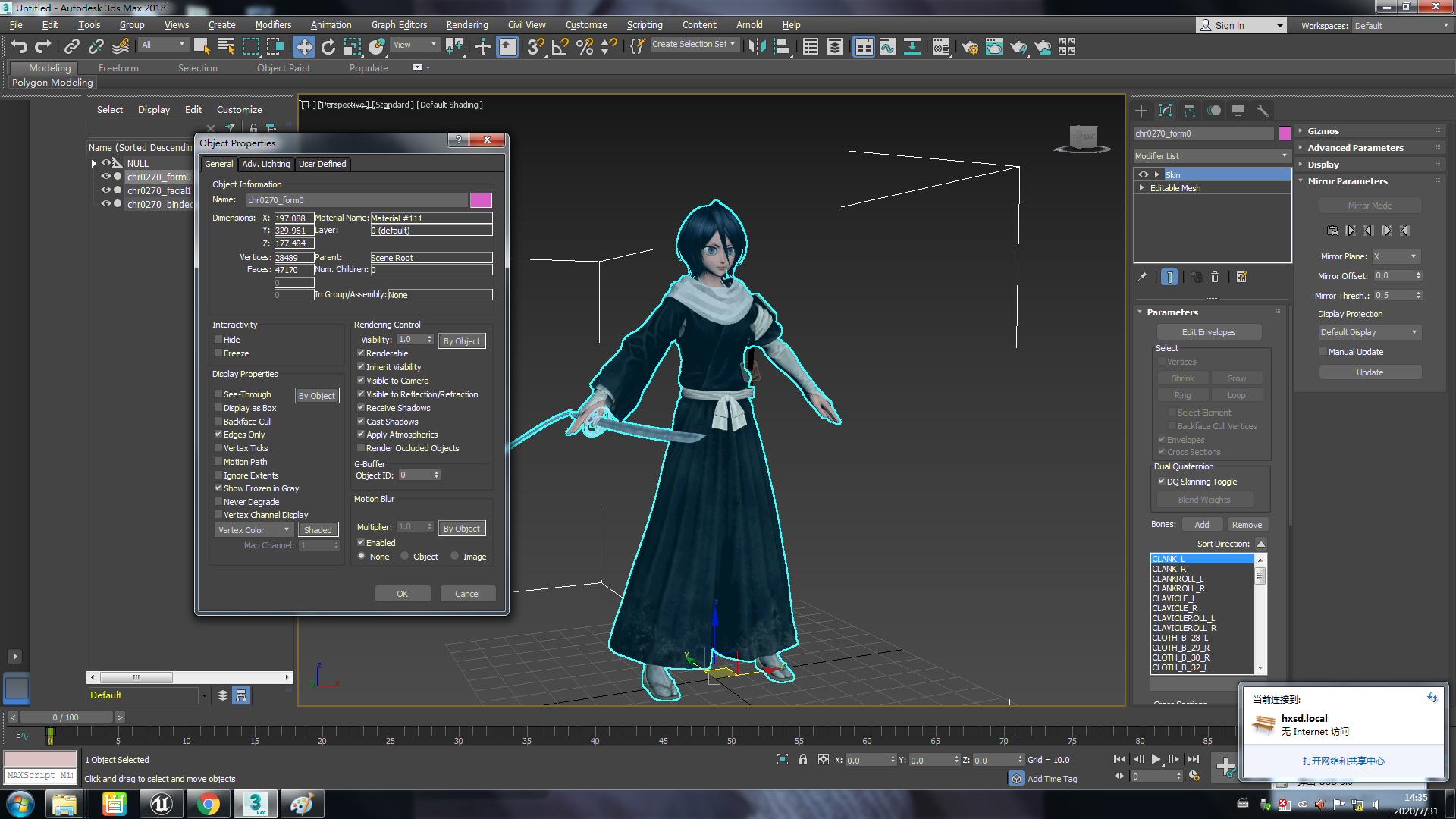Open the Modifier List dropdown
Screen dimensions: 1456x819
(1211, 156)
